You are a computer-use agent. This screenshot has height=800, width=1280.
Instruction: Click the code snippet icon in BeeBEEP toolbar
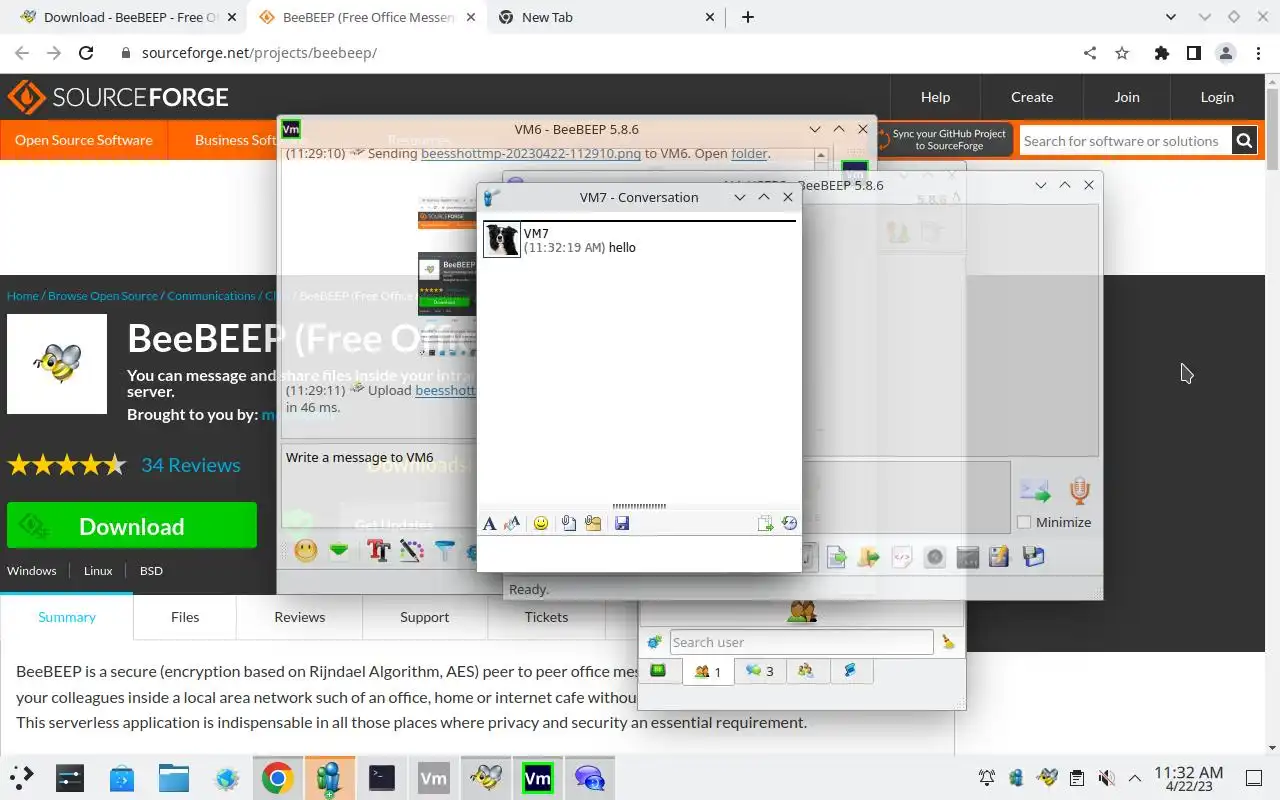click(901, 557)
